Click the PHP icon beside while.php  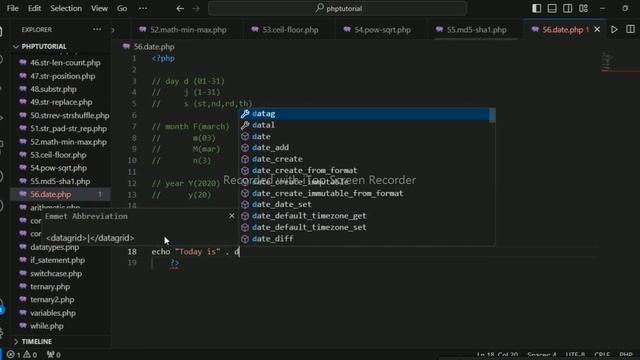coord(23,326)
